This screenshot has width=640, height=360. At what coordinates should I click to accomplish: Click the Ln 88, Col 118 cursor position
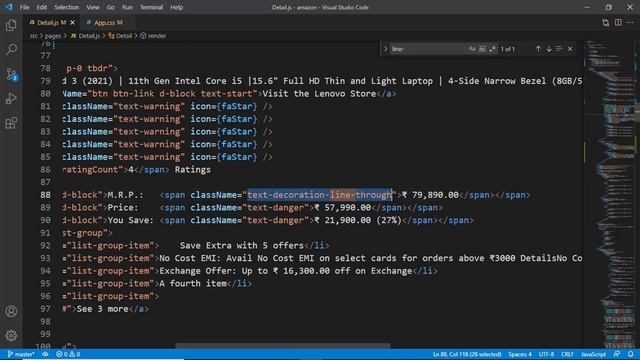(x=467, y=354)
